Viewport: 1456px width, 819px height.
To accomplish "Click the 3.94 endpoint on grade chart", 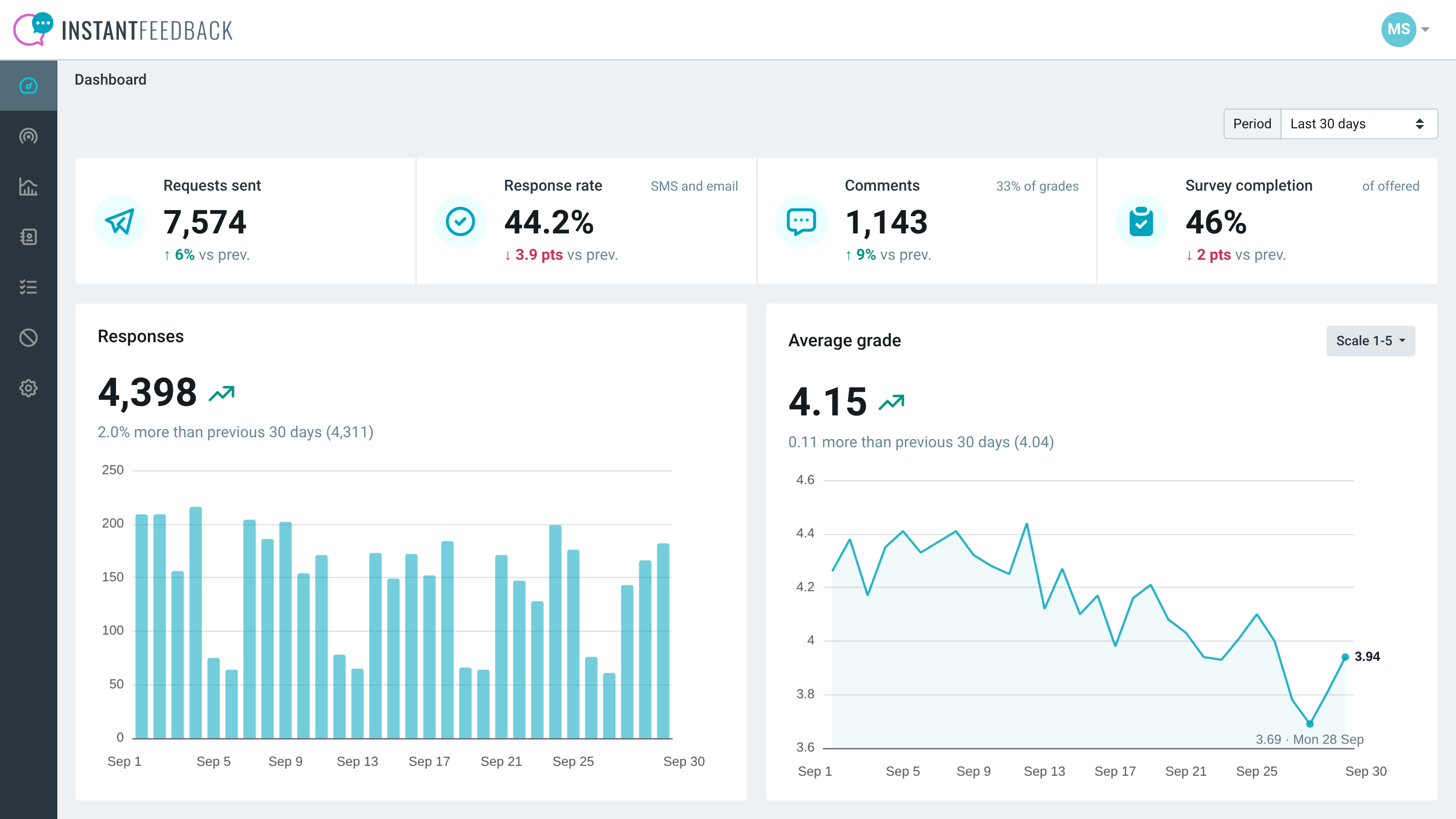I will pyautogui.click(x=1345, y=657).
